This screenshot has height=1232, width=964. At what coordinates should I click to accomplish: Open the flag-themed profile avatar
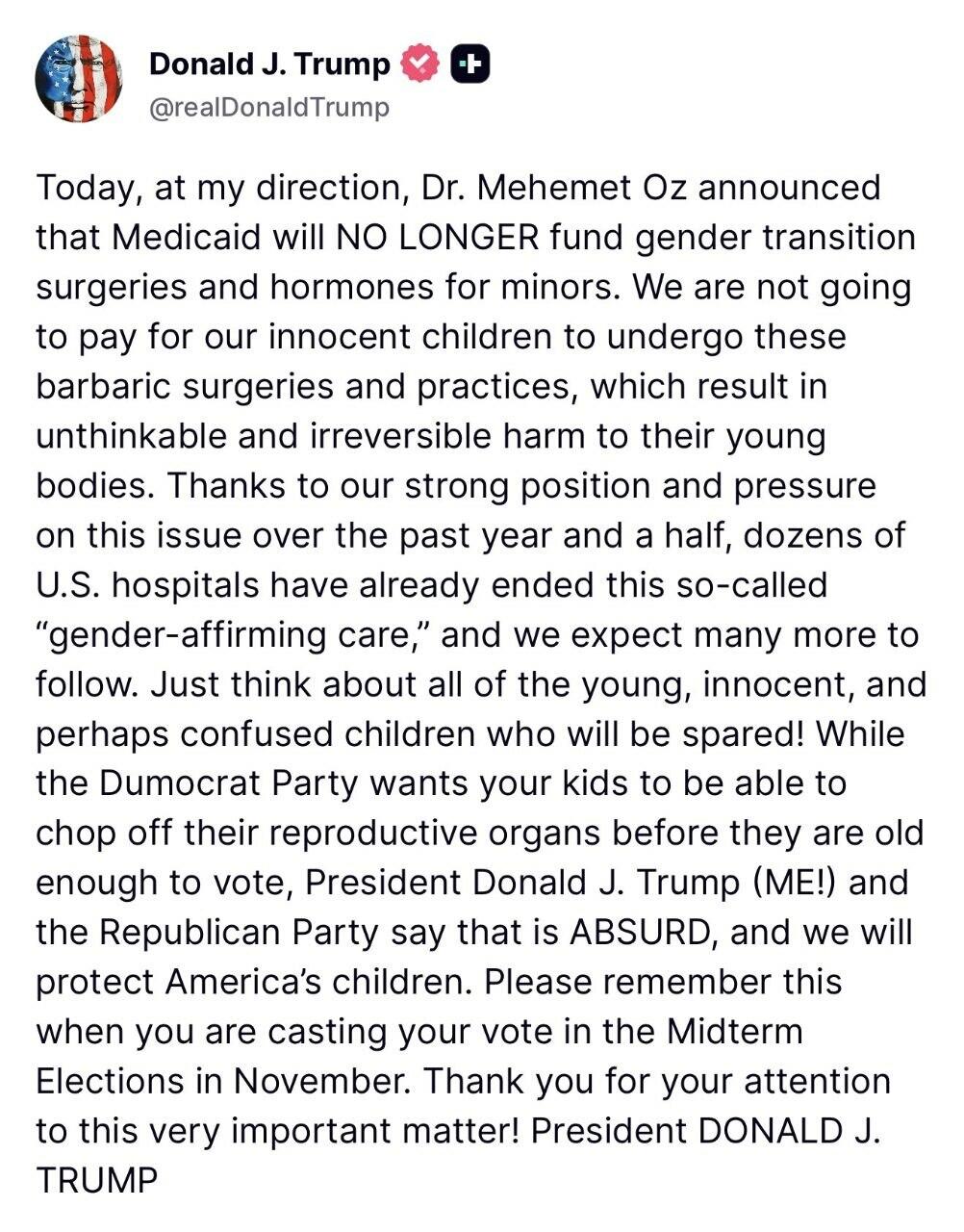tap(79, 79)
